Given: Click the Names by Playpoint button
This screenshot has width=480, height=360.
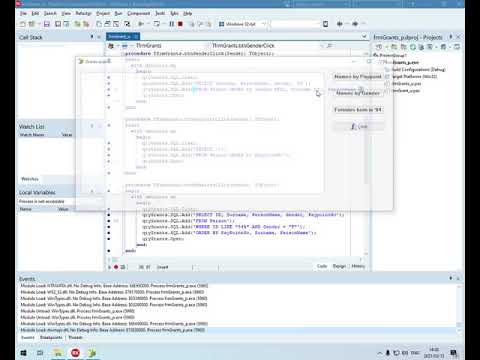Looking at the screenshot, I should pos(358,77).
